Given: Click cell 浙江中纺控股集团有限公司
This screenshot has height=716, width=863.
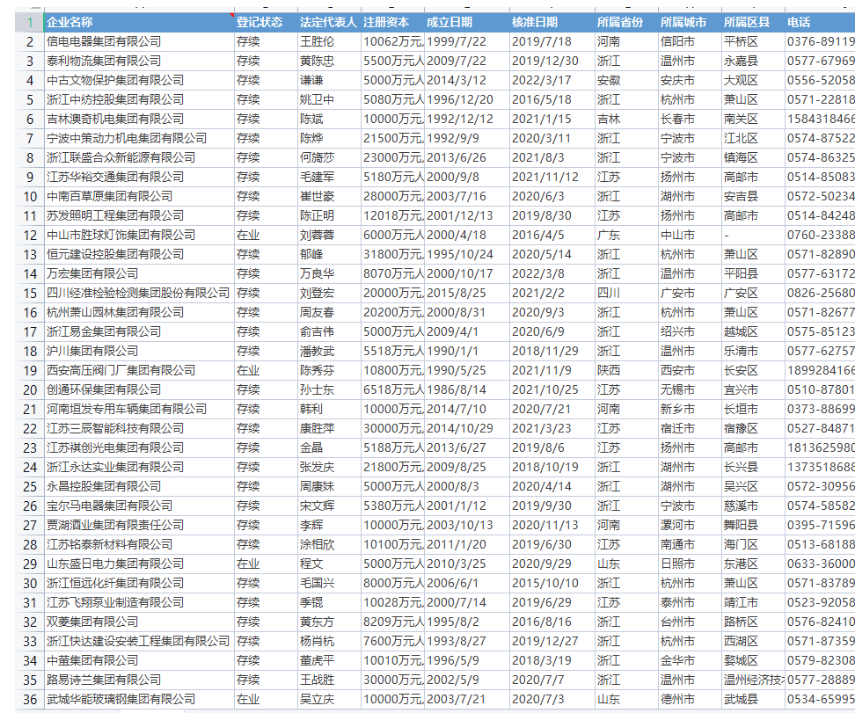Looking at the screenshot, I should pos(139,100).
